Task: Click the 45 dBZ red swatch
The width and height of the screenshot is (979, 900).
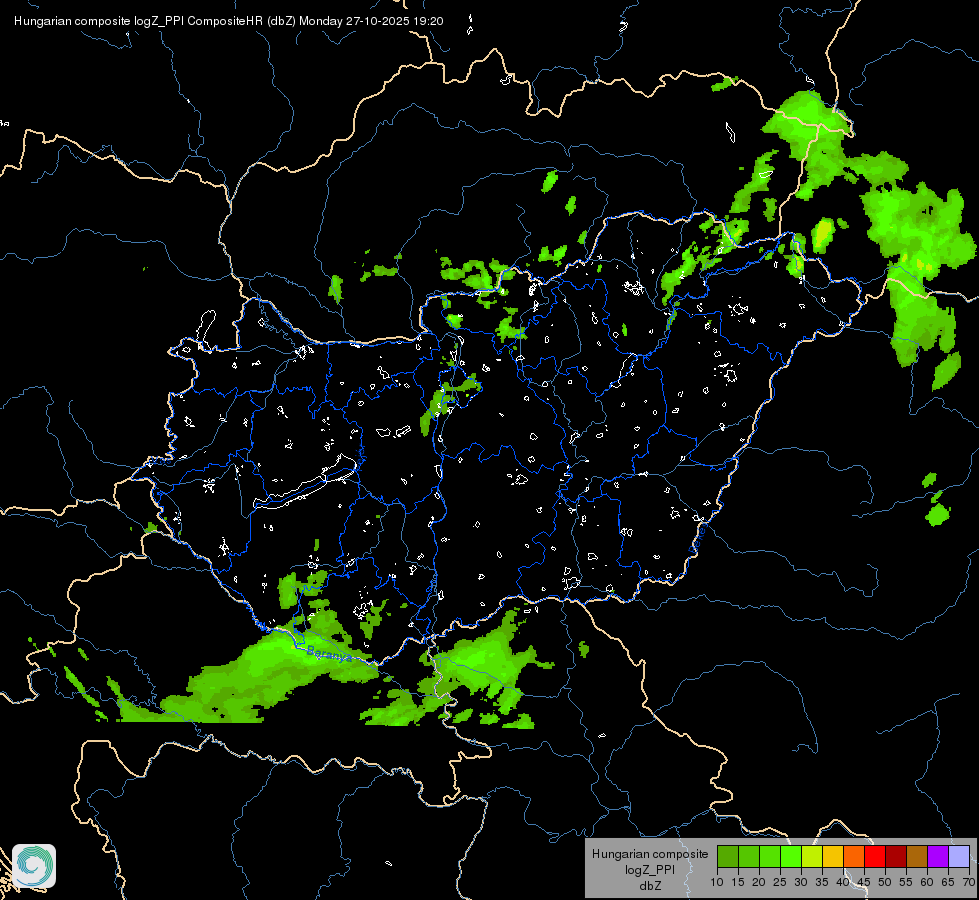Action: 875,856
